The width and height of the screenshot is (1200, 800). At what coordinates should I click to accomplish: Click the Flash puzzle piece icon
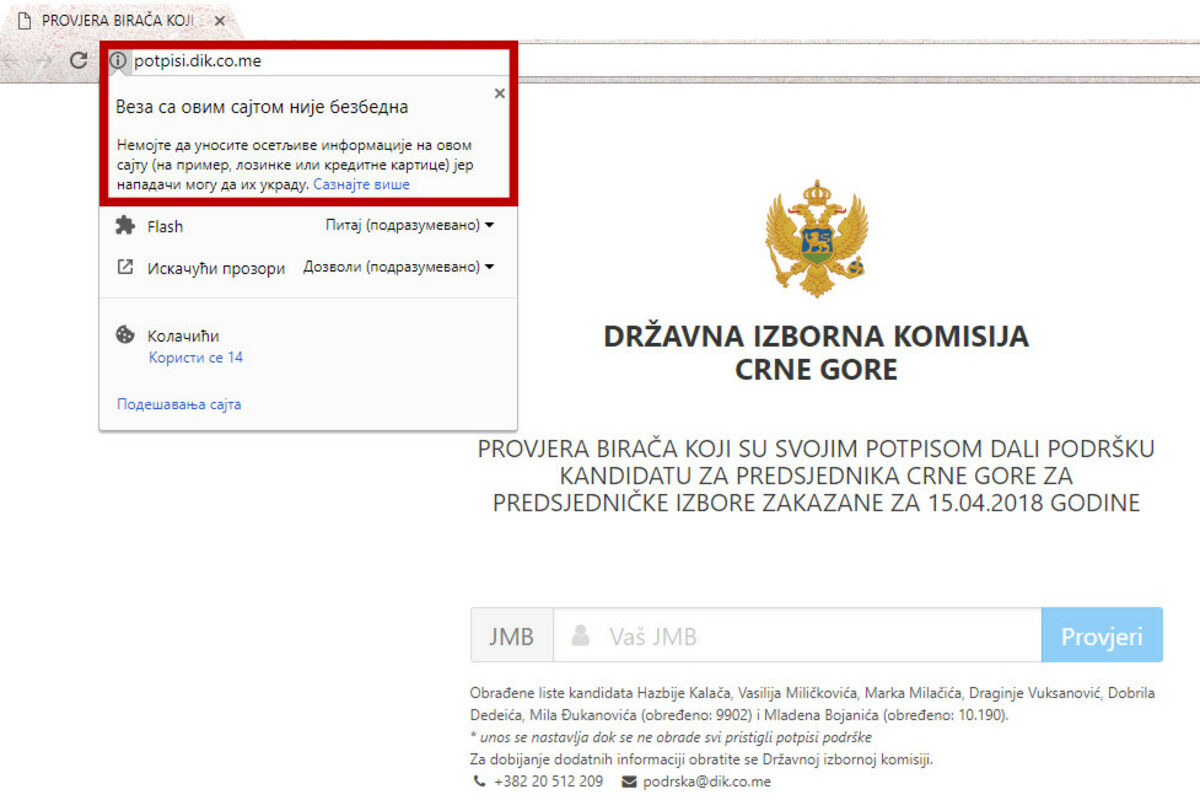pyautogui.click(x=125, y=226)
